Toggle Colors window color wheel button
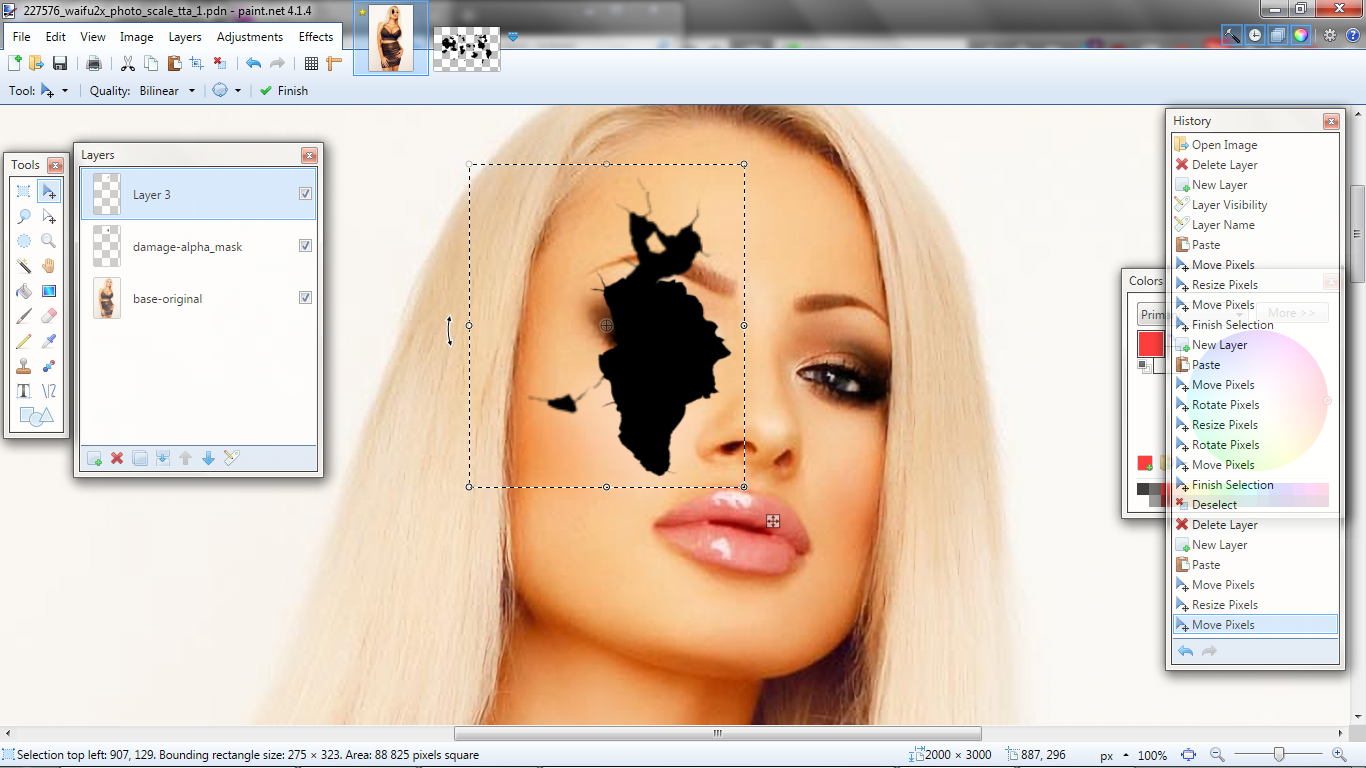1366x768 pixels. 1301,35
